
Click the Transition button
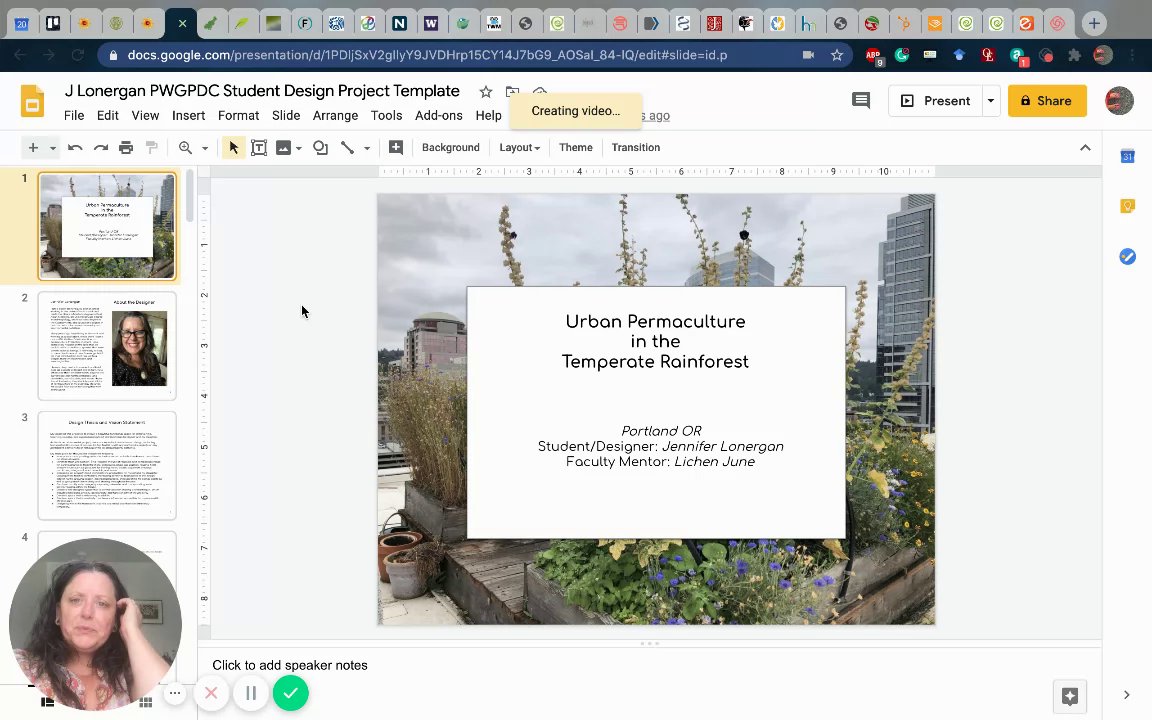pos(635,148)
